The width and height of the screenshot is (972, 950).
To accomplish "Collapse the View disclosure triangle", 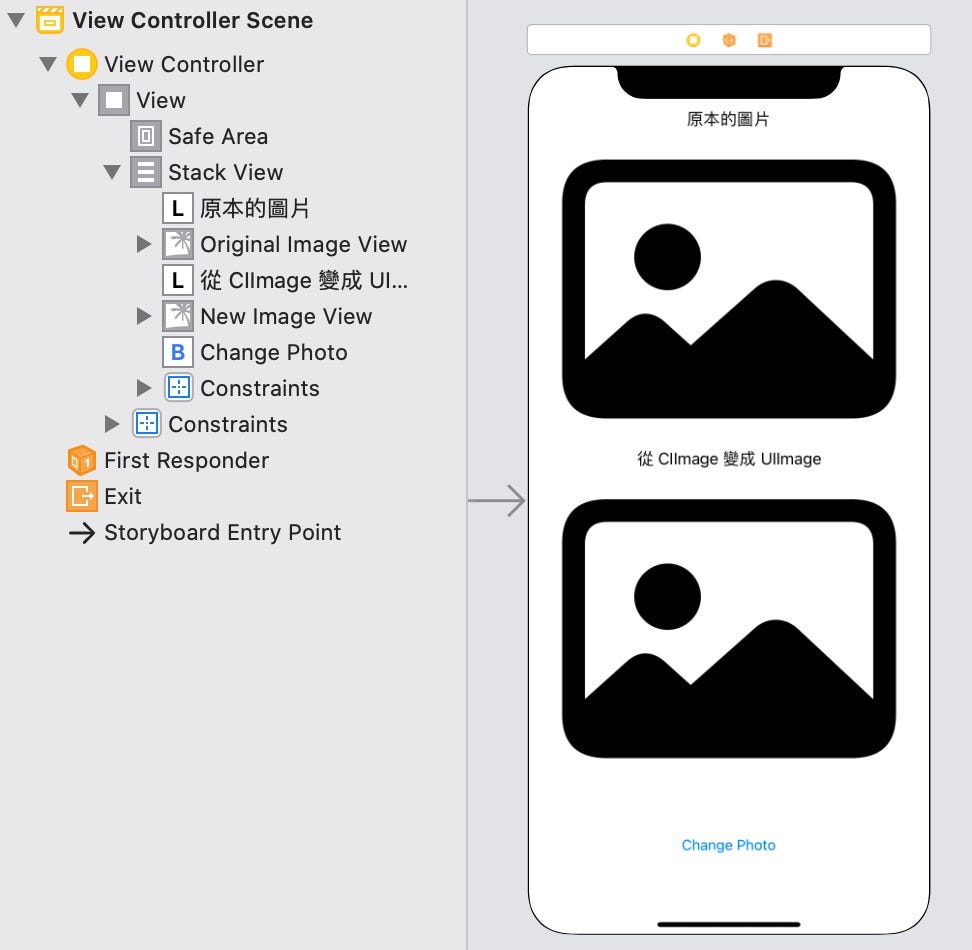I will 80,100.
